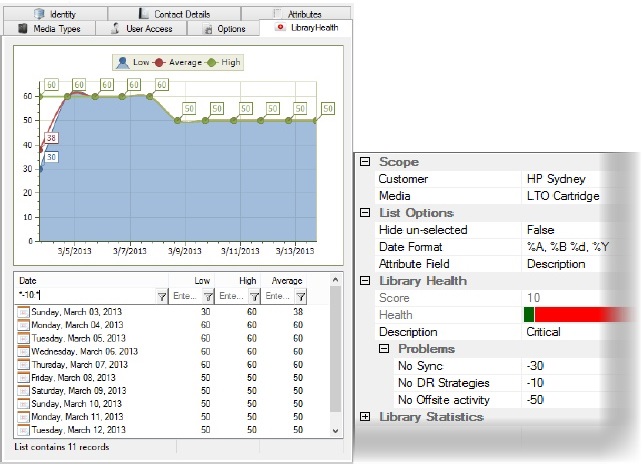Open the Contact Details tab
This screenshot has width=643, height=464.
[174, 14]
